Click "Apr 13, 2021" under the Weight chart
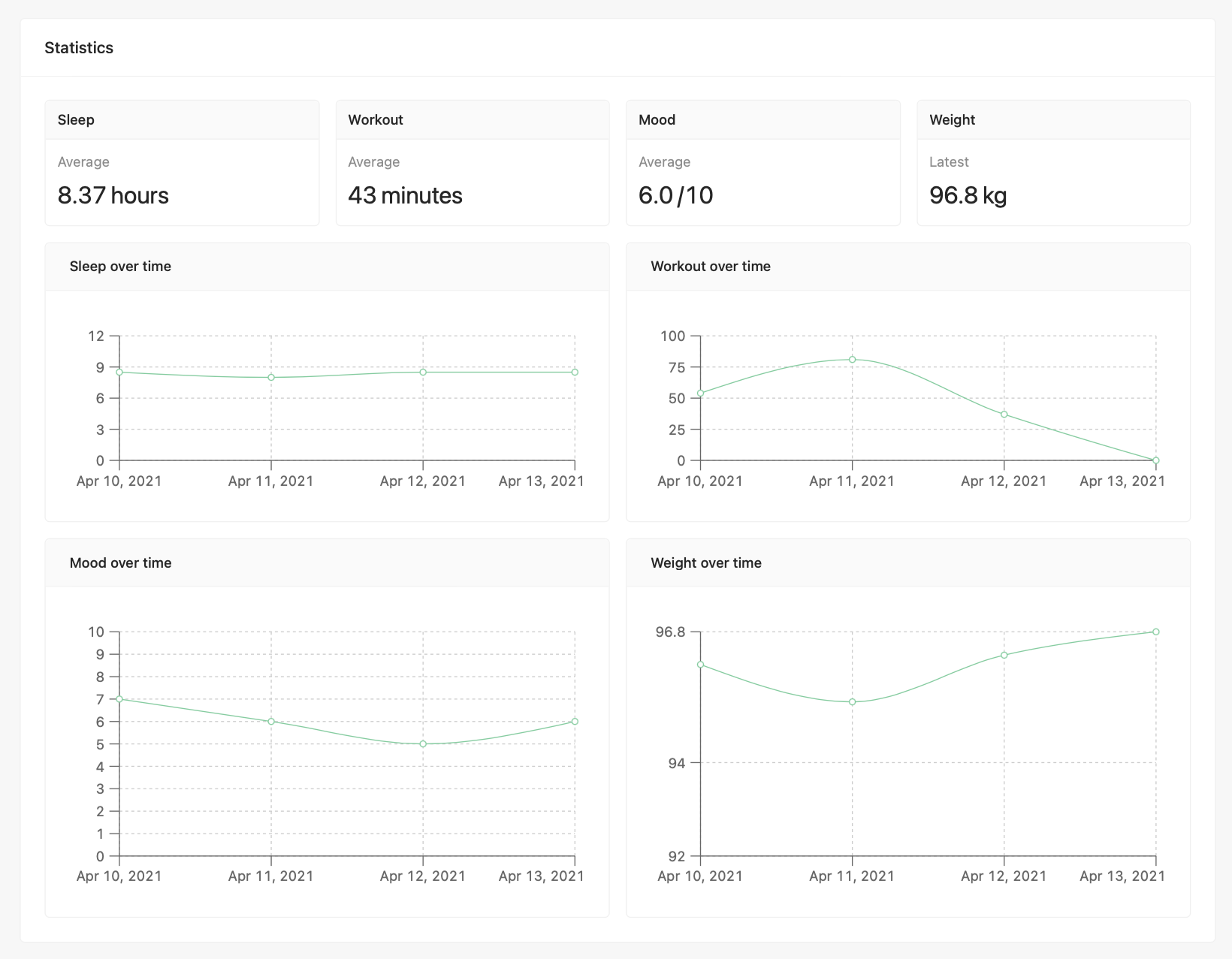Screen dimensions: 1232x959 coord(1122,876)
